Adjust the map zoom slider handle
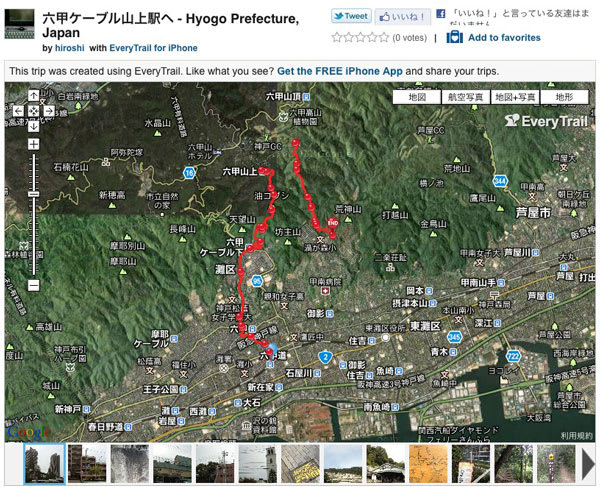This screenshot has height=487, width=600. click(33, 194)
